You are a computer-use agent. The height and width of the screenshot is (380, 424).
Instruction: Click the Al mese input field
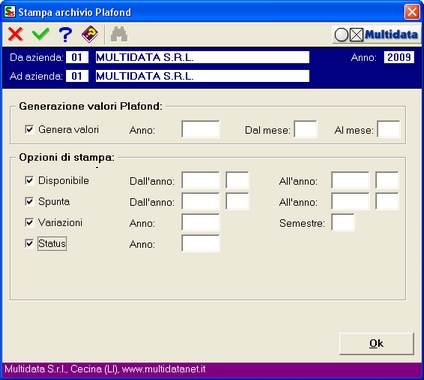[388, 129]
